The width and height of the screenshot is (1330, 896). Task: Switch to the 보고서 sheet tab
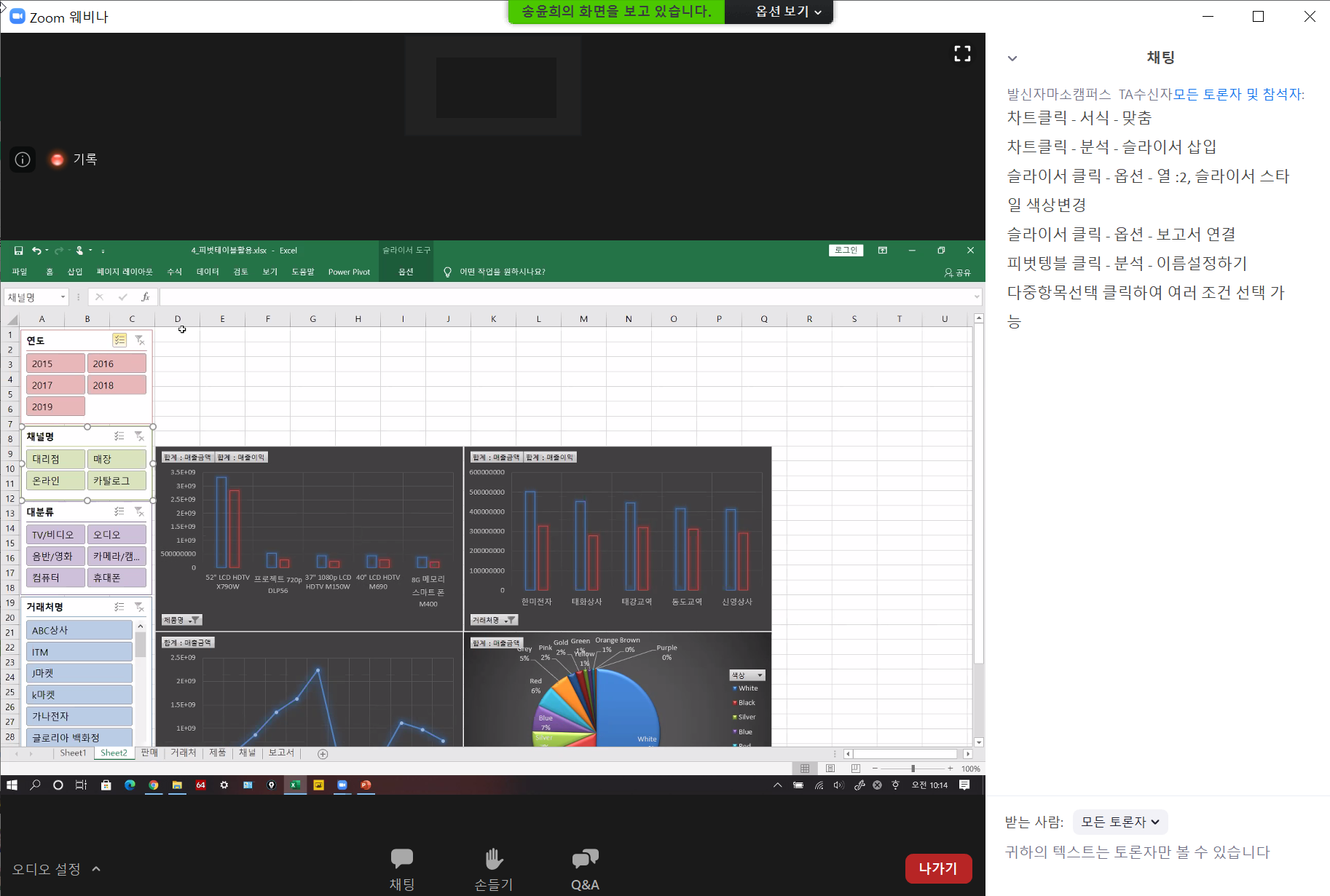[x=281, y=752]
